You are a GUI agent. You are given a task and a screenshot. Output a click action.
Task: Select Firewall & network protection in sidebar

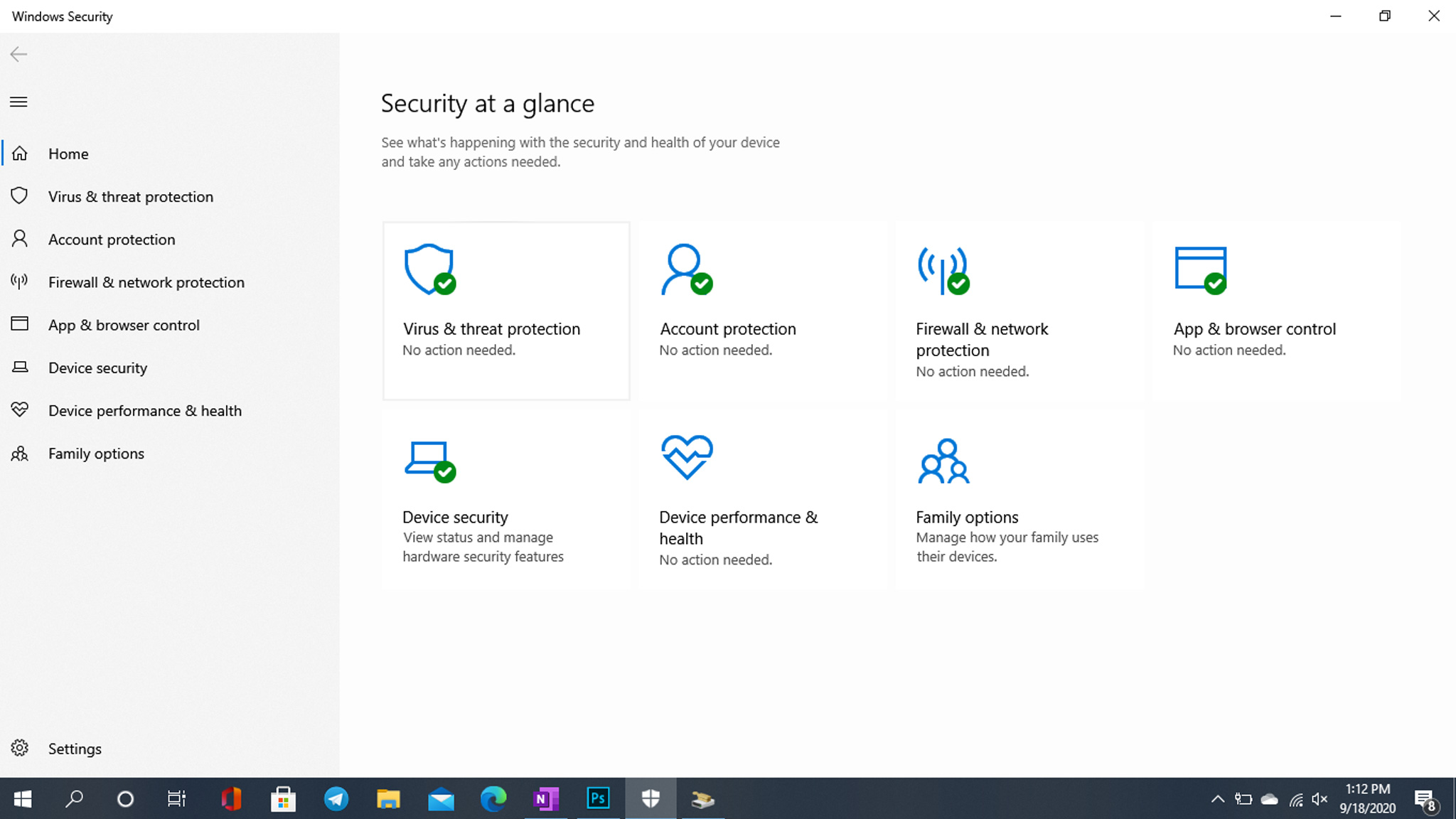146,282
